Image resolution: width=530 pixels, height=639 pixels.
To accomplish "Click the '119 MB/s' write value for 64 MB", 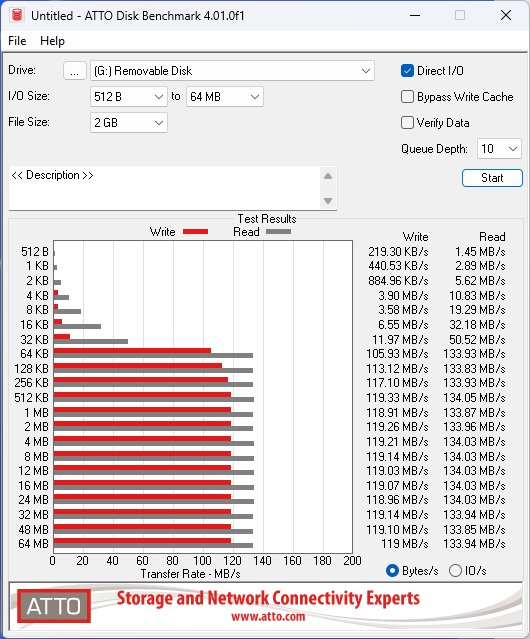I will pyautogui.click(x=405, y=544).
